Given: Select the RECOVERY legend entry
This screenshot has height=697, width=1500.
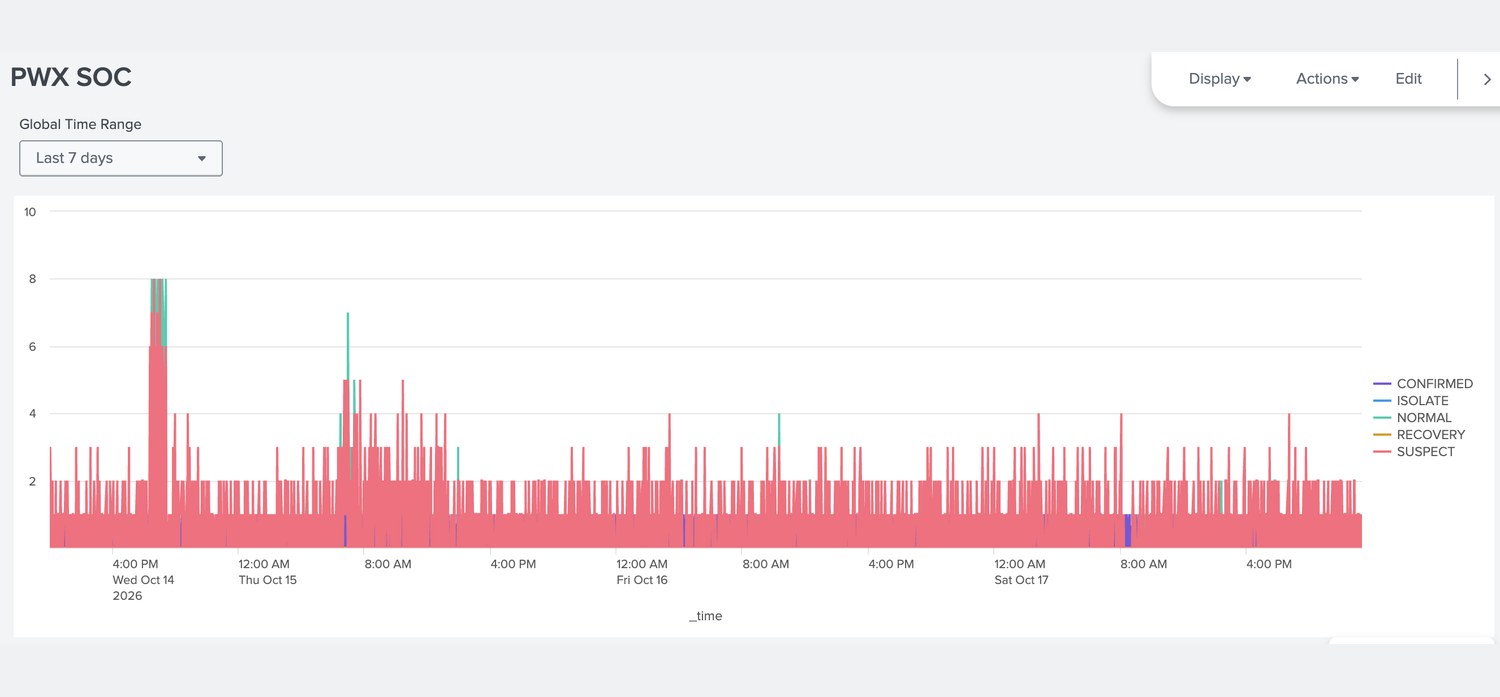Looking at the screenshot, I should (x=1419, y=435).
